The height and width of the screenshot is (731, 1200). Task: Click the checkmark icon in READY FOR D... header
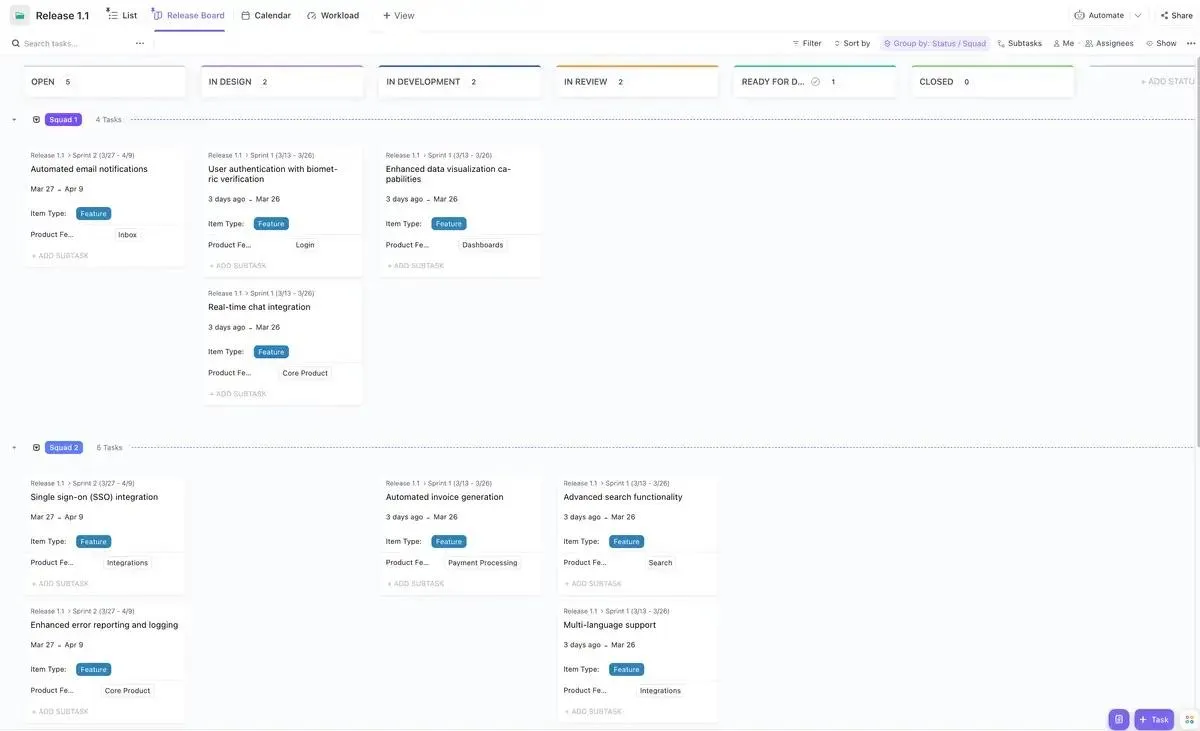[815, 82]
